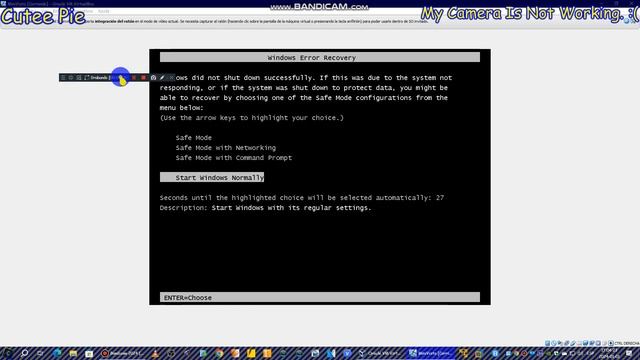Screen dimensions: 640x360
Task: Activate the Bandicam drawing pencil tool
Action: [162, 78]
